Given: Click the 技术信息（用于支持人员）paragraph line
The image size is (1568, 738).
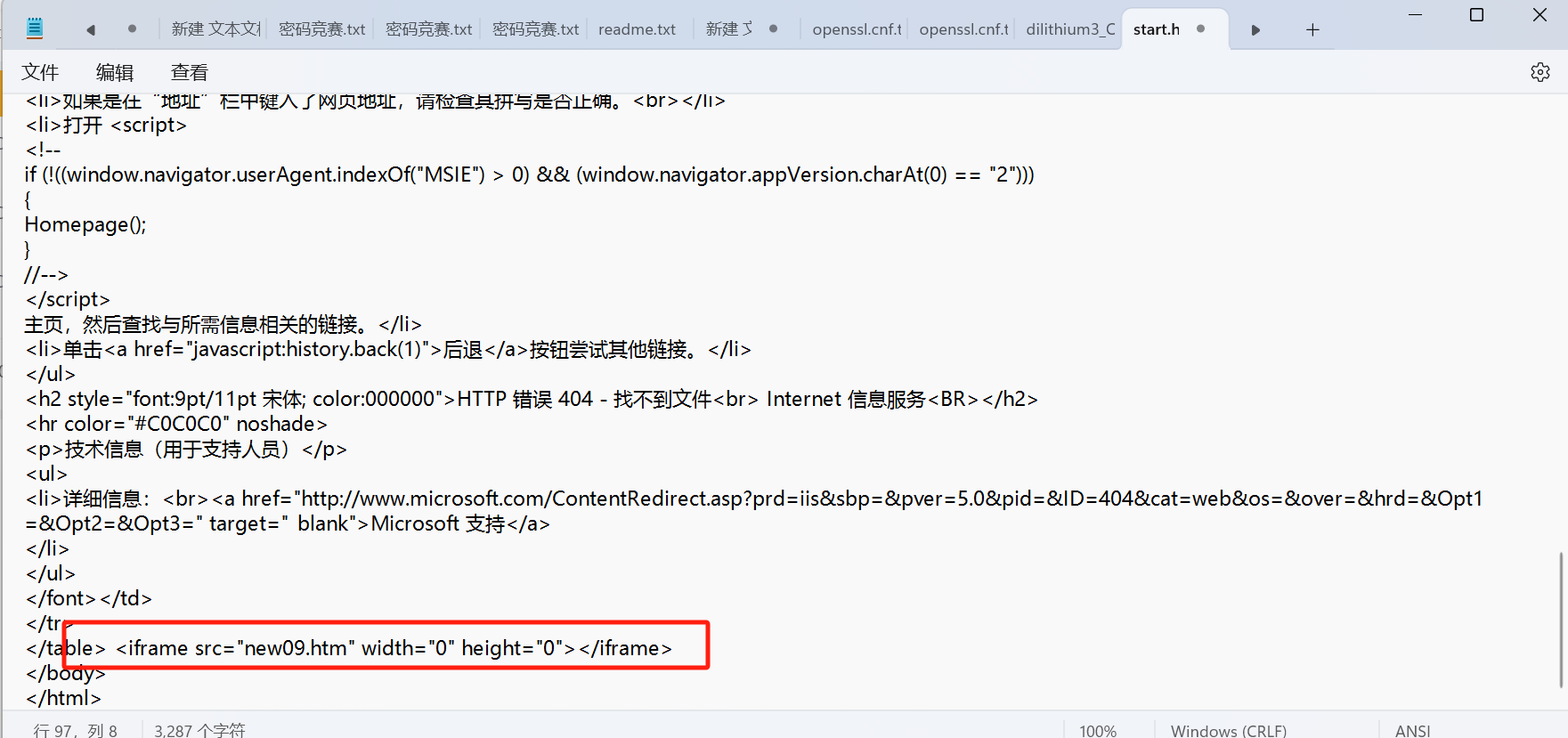Looking at the screenshot, I should (x=186, y=449).
